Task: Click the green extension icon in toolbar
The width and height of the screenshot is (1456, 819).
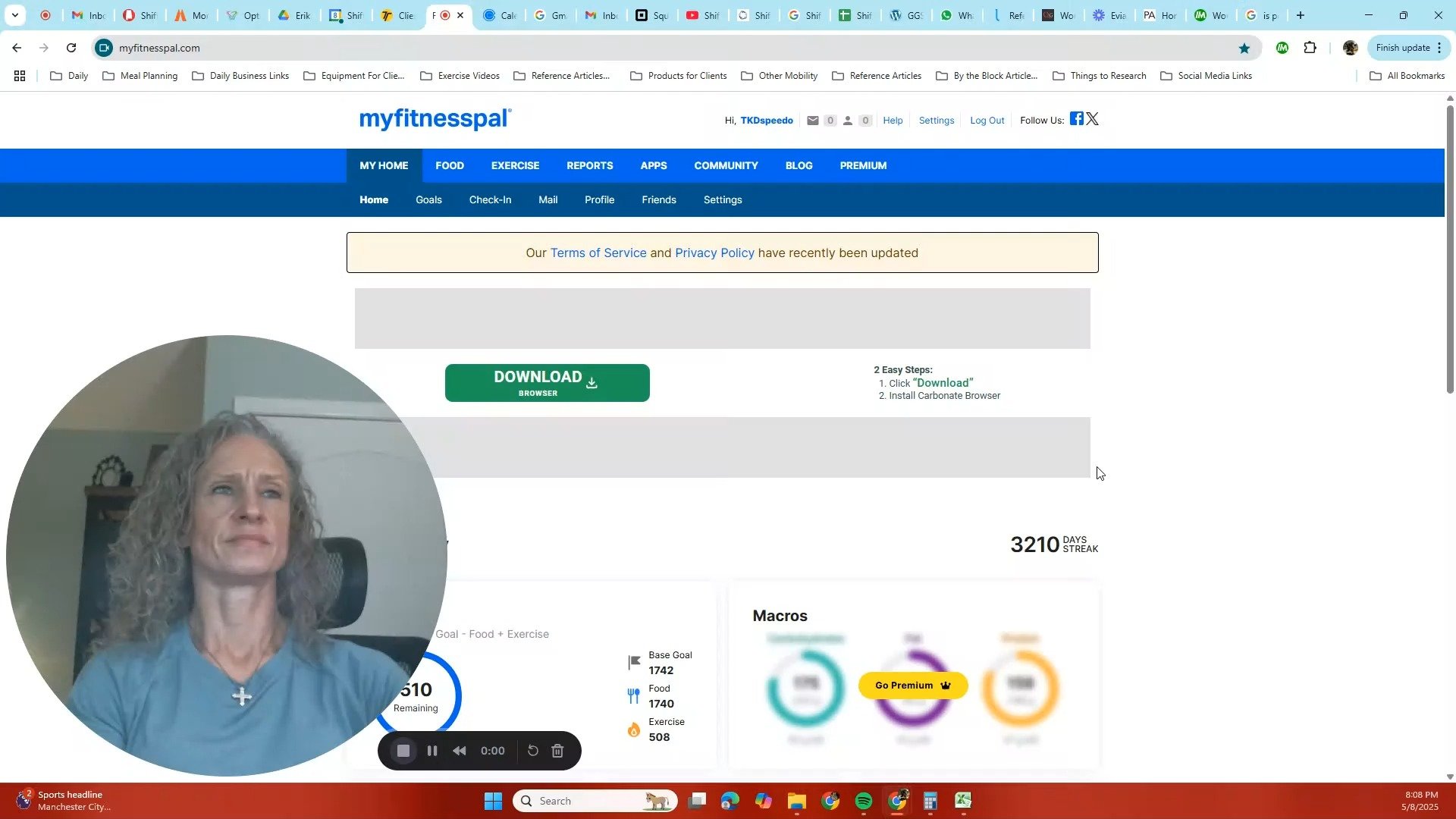Action: tap(1282, 48)
